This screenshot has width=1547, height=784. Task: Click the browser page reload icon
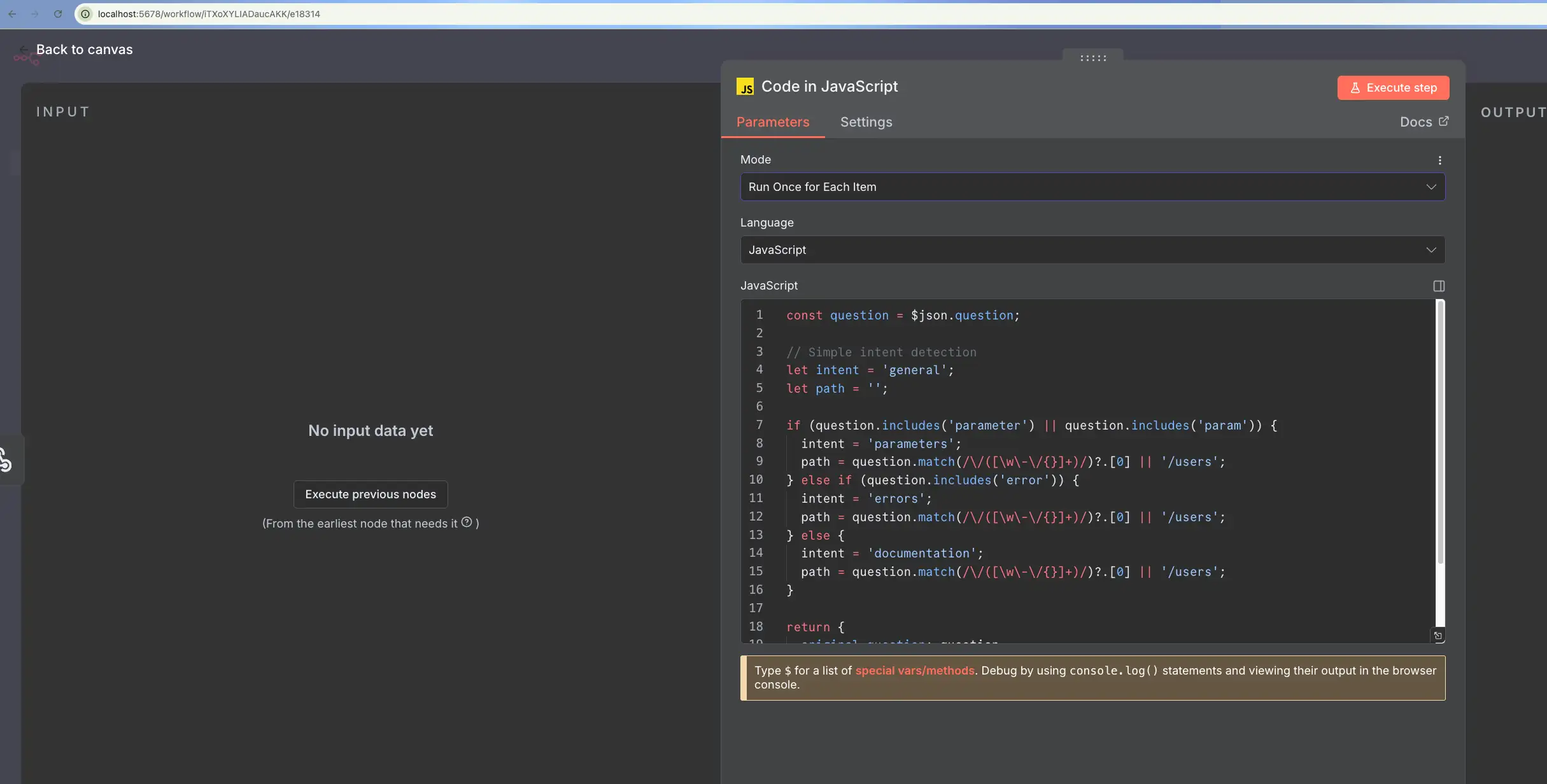point(58,13)
